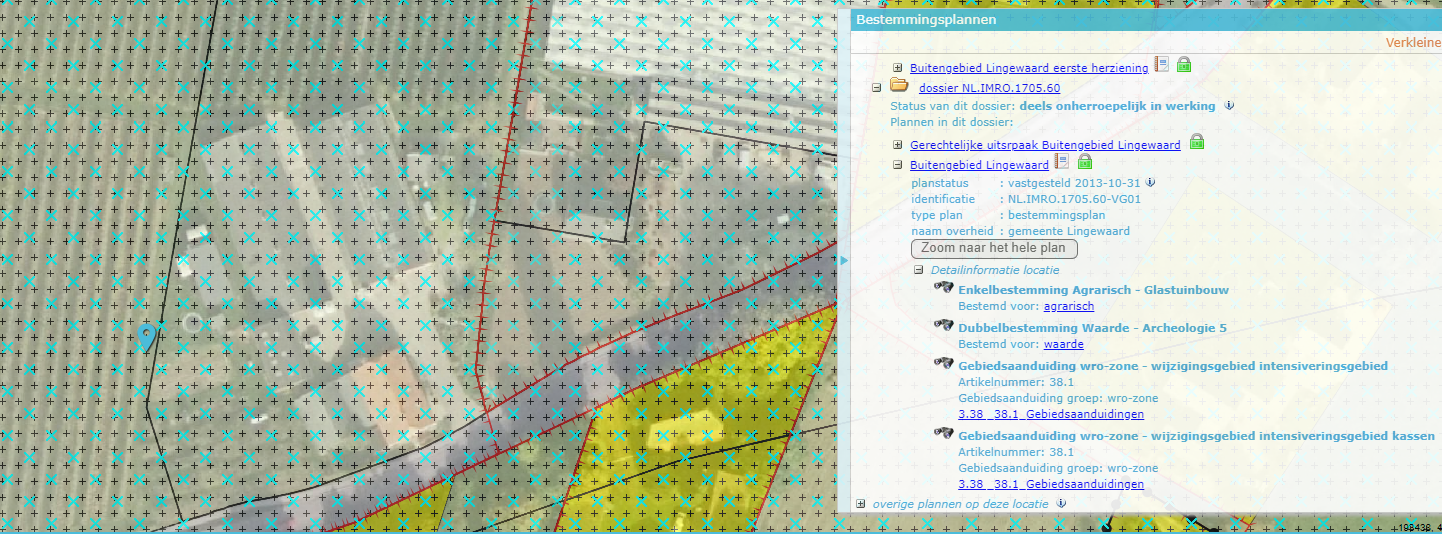
Task: Follow the 'agrarisch' link
Action: pos(1069,306)
